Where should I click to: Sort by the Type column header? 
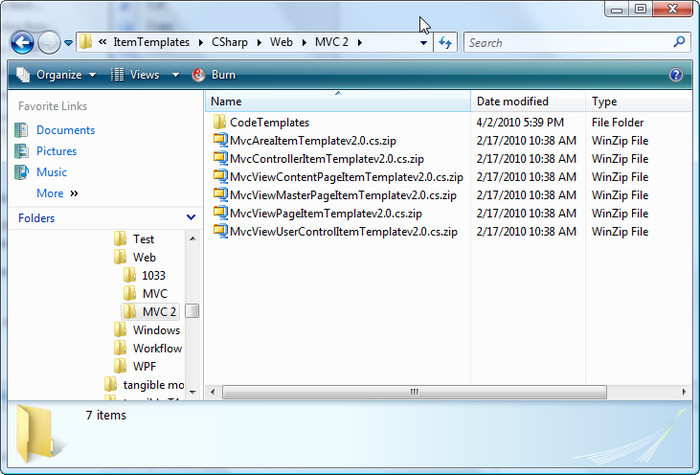(x=638, y=101)
